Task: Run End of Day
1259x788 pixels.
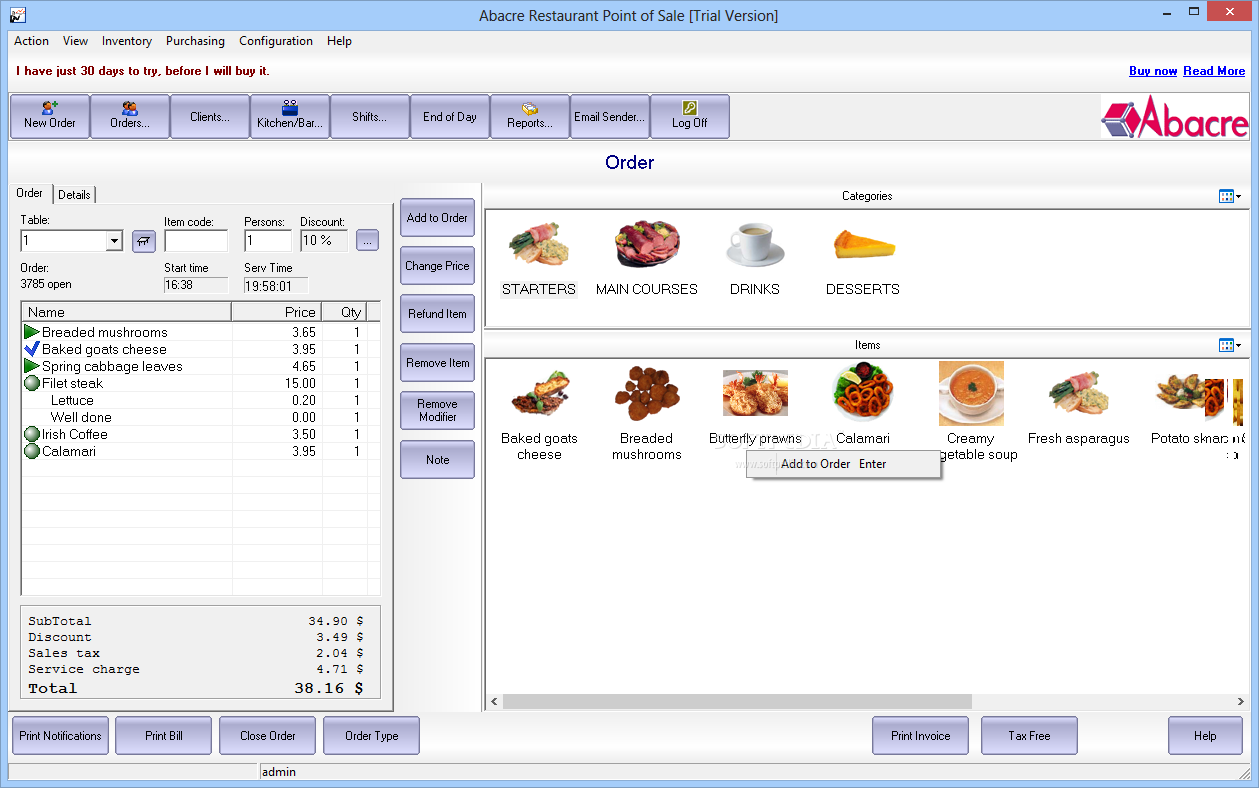Action: pos(450,116)
